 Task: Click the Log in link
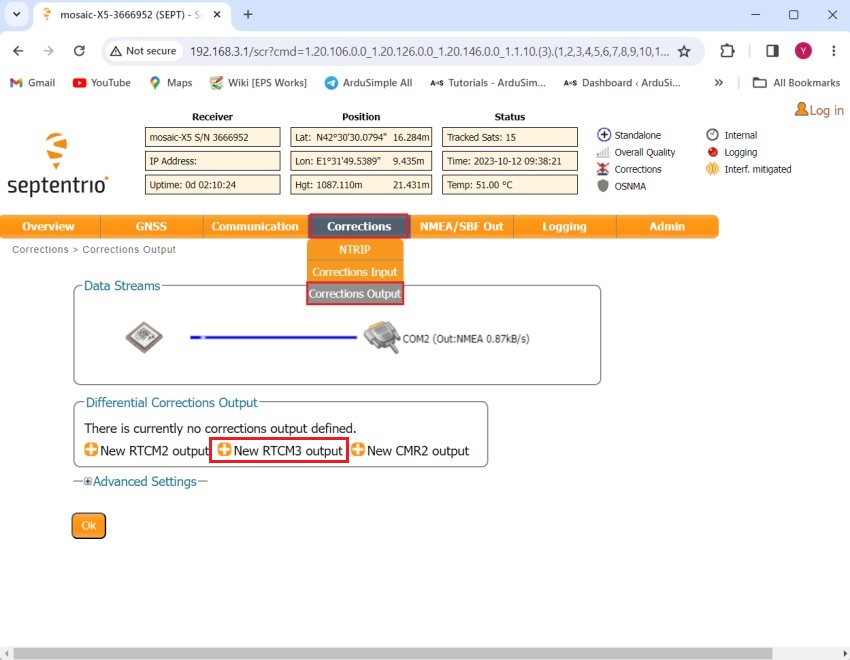819,110
